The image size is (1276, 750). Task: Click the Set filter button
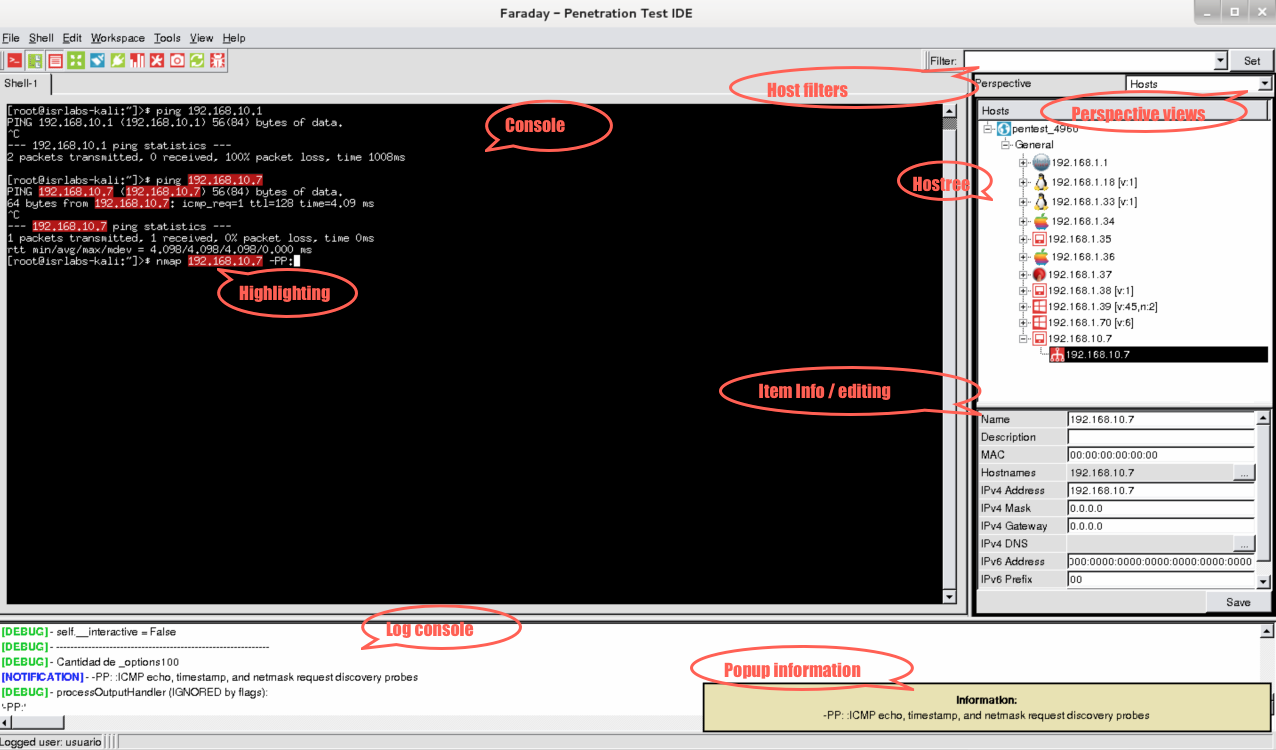coord(1252,61)
